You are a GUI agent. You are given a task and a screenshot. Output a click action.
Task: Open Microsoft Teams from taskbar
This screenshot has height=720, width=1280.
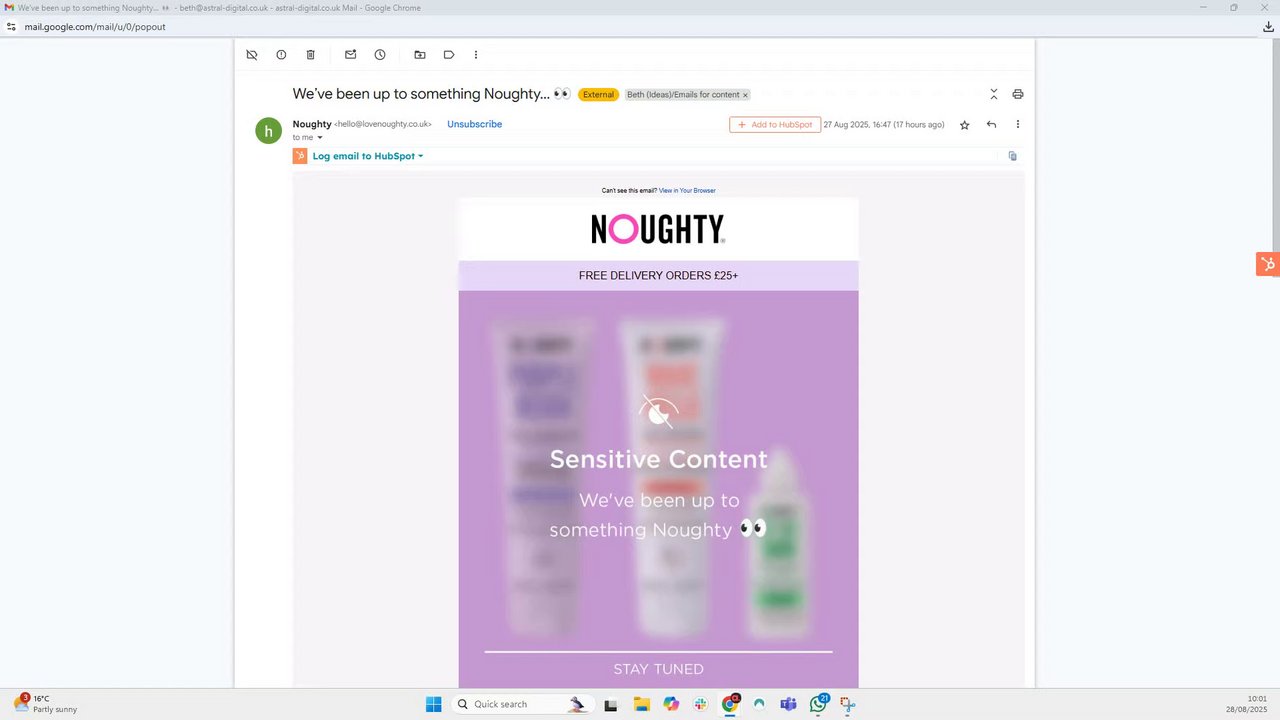tap(789, 704)
